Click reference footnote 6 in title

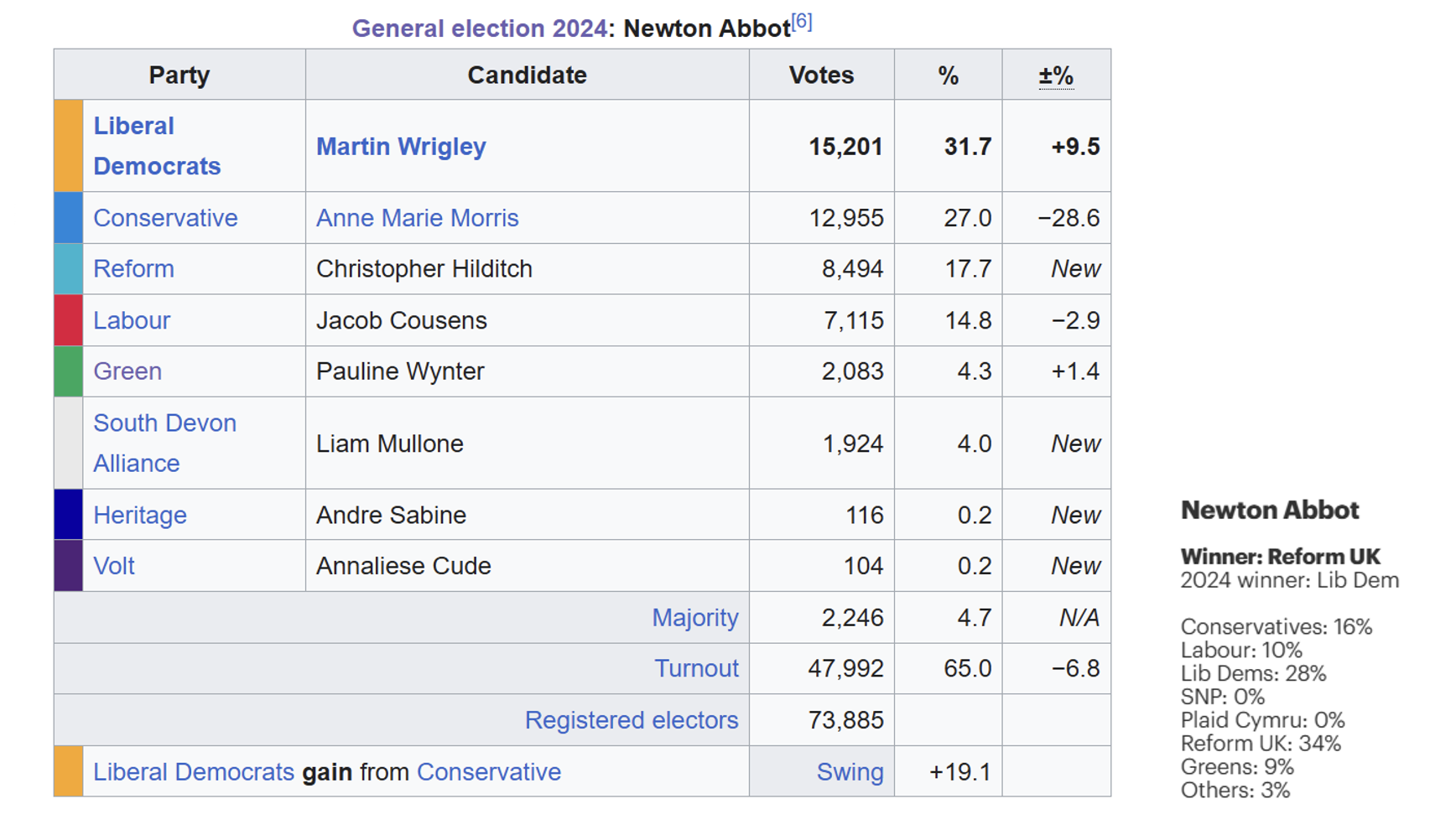802,22
